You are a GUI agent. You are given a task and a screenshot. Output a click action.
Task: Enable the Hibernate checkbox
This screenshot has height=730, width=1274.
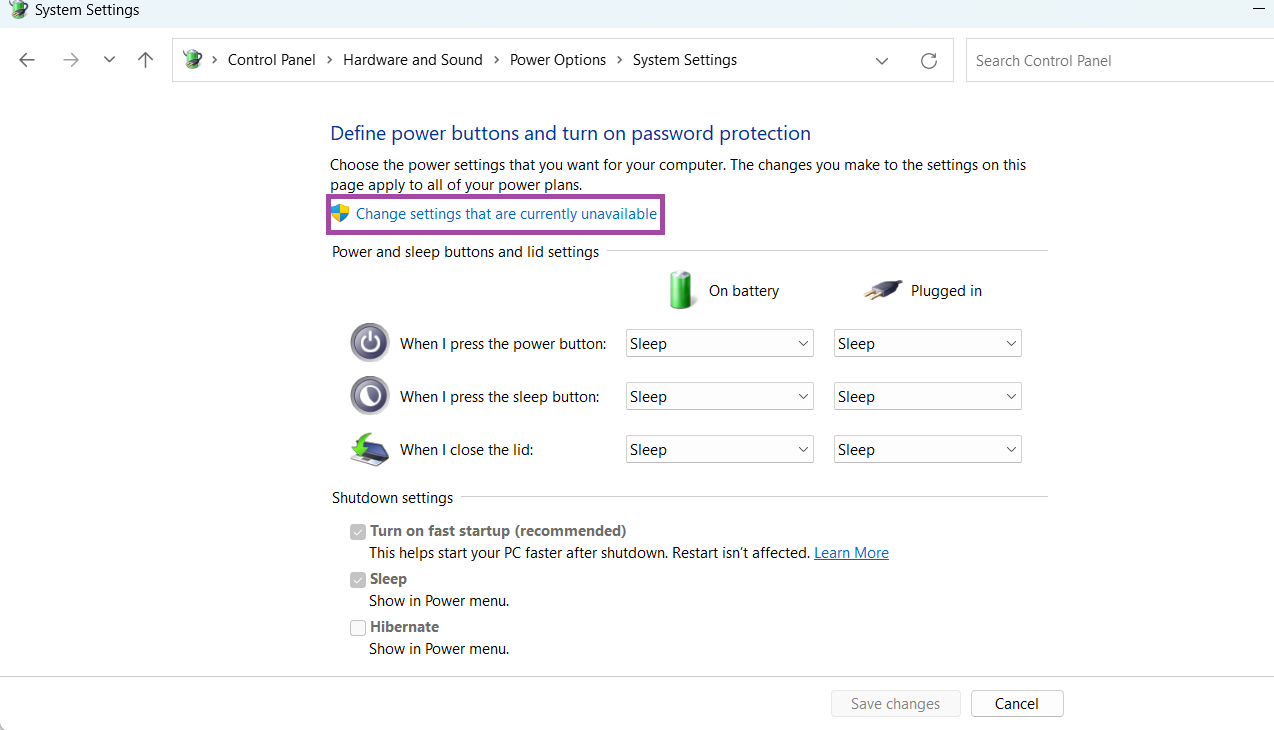[358, 628]
